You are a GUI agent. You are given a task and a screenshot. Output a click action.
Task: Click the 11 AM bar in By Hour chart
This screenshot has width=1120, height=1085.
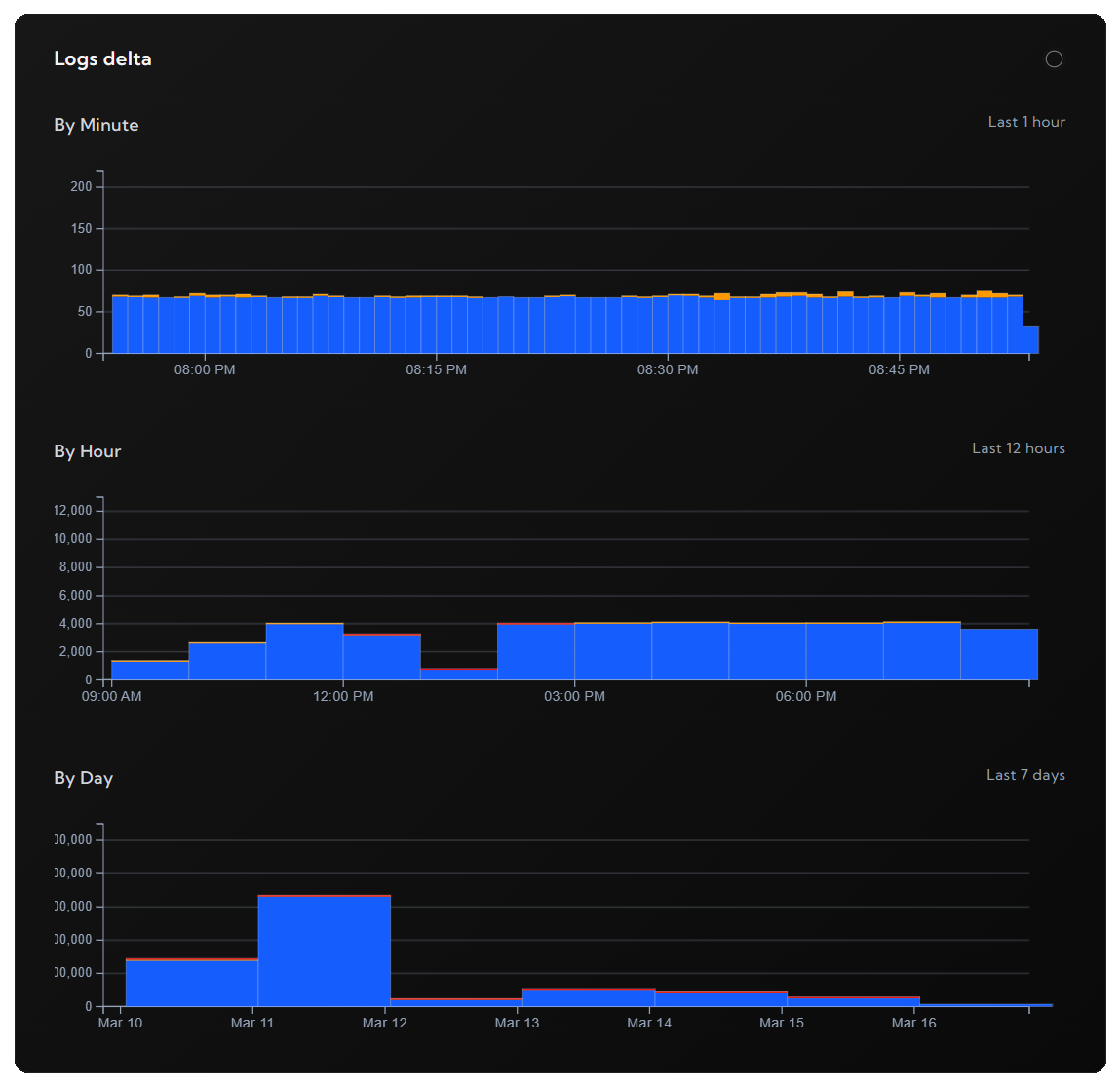(305, 651)
